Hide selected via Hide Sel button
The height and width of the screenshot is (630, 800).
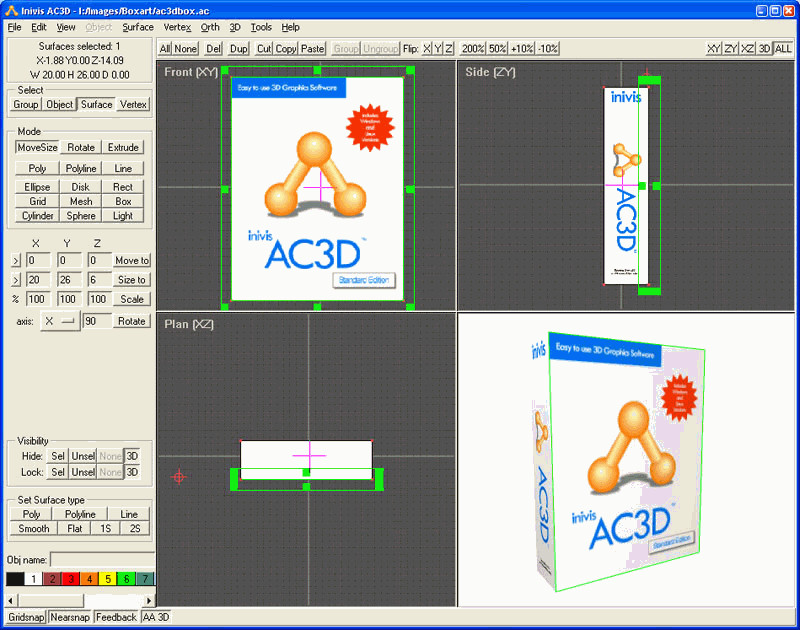click(x=58, y=456)
